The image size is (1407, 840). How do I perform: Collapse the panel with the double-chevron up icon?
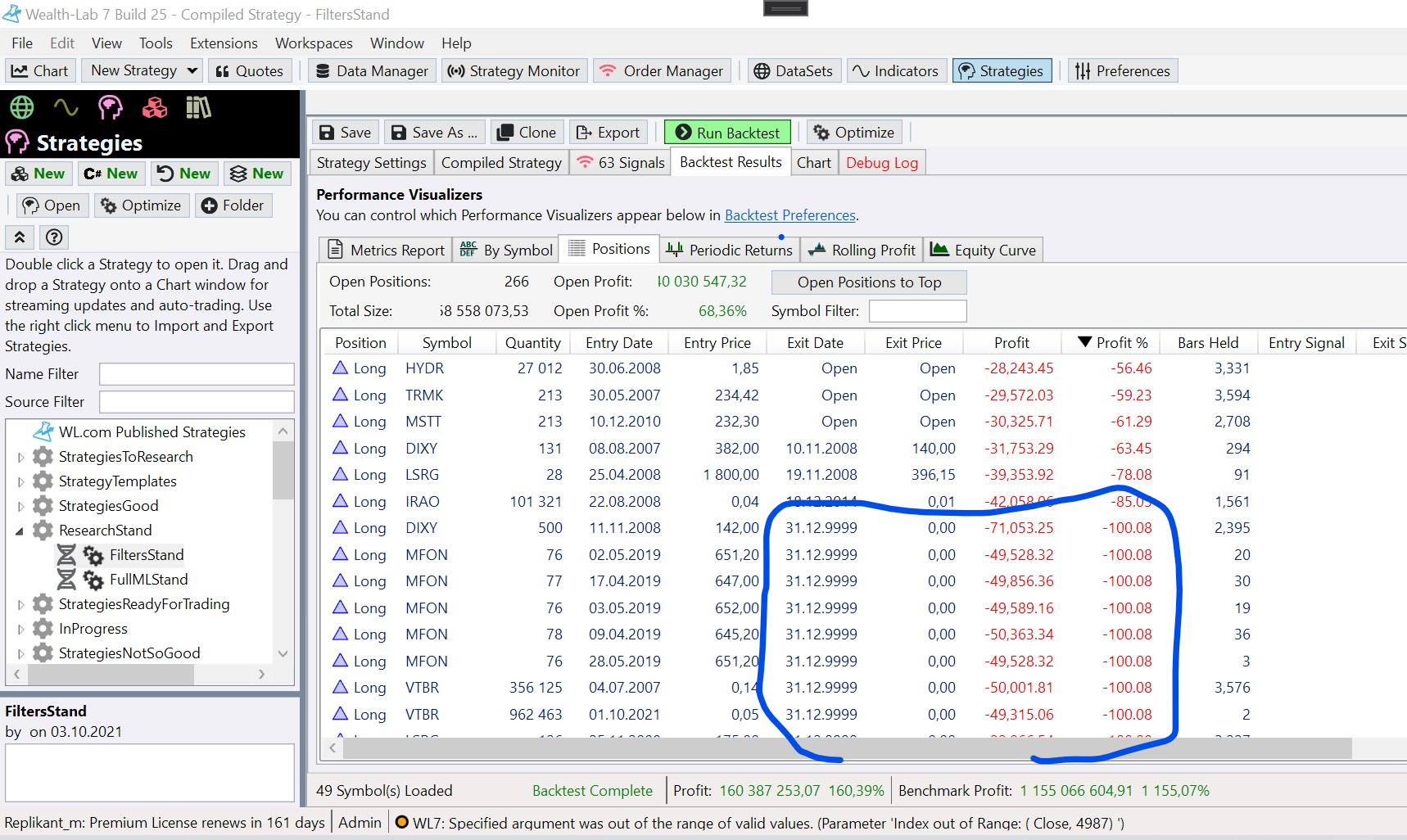click(x=20, y=237)
